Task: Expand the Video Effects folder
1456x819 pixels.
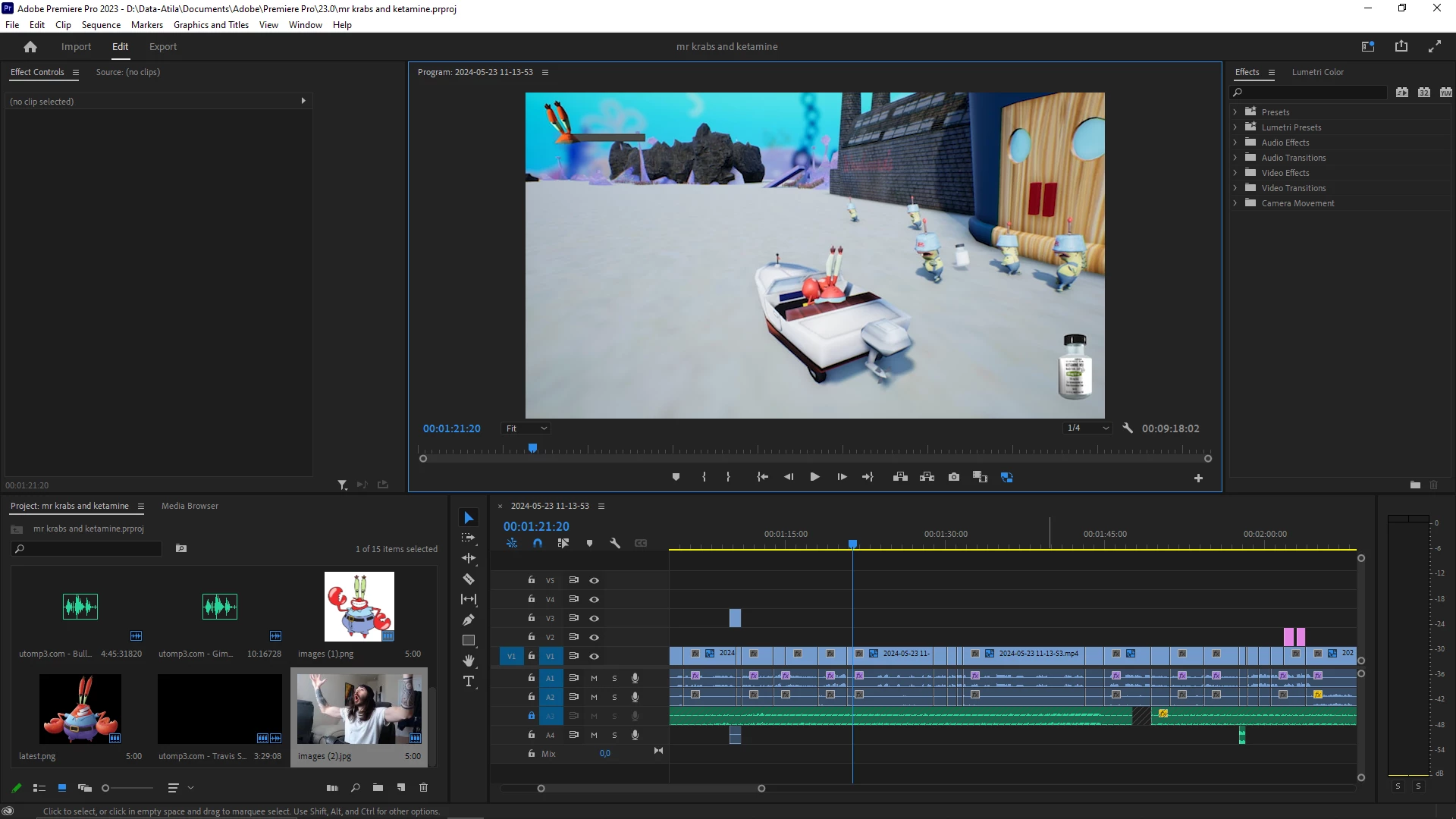Action: point(1235,173)
